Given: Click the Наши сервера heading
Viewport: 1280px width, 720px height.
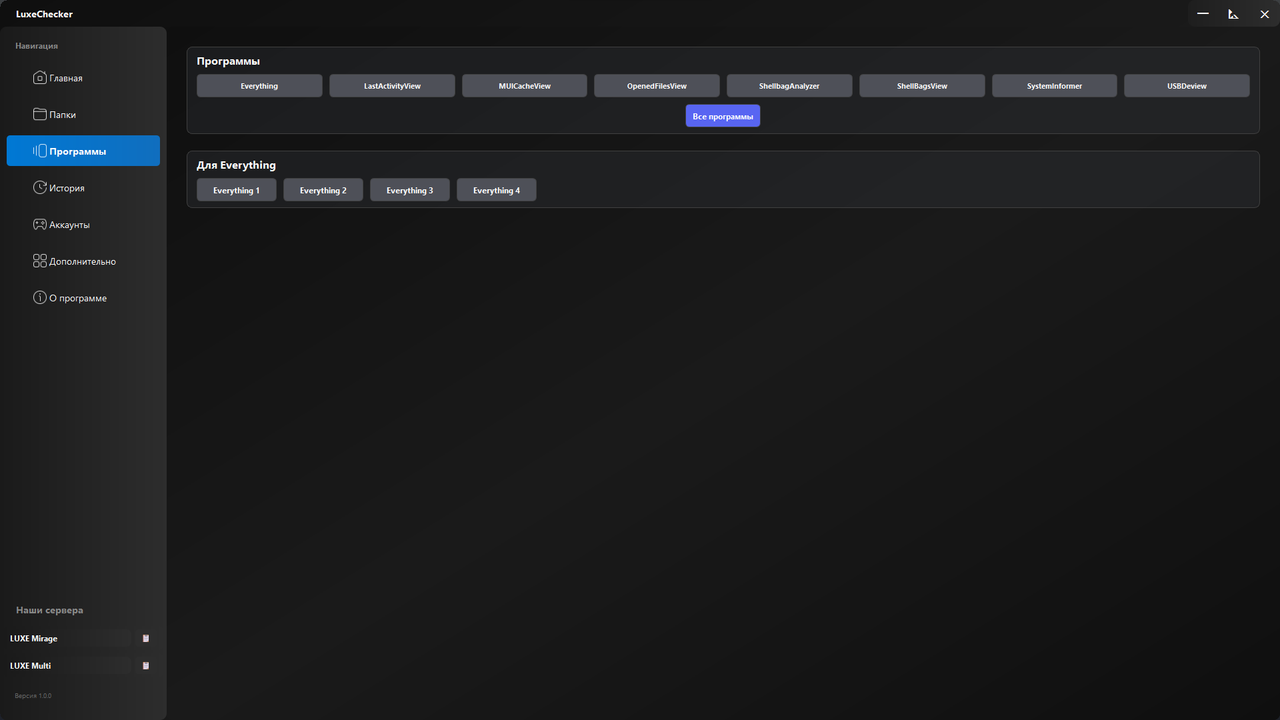Looking at the screenshot, I should [x=50, y=610].
